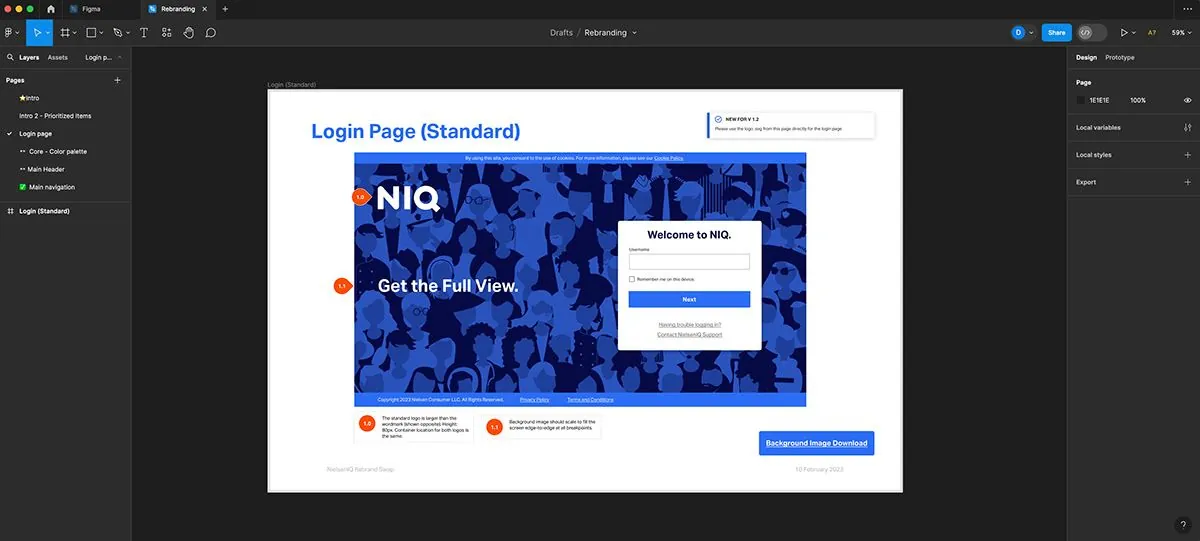Select the Comment tool
The height and width of the screenshot is (541, 1200).
211,32
